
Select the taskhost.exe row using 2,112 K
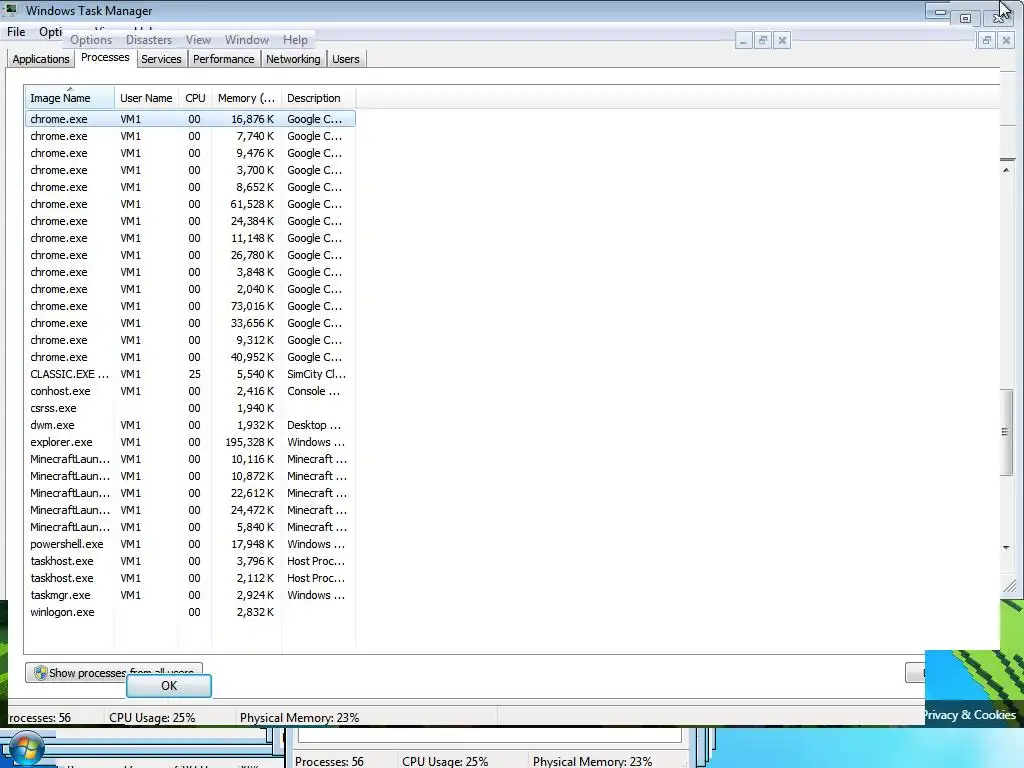(x=190, y=577)
